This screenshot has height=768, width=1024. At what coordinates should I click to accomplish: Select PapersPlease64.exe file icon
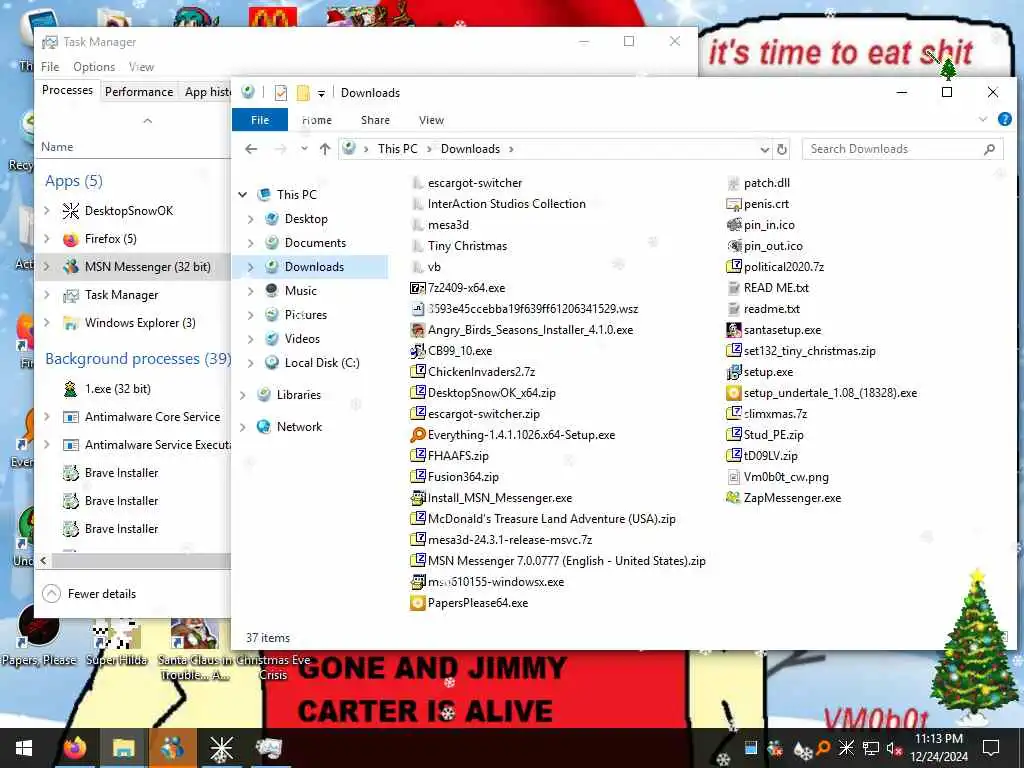click(417, 603)
